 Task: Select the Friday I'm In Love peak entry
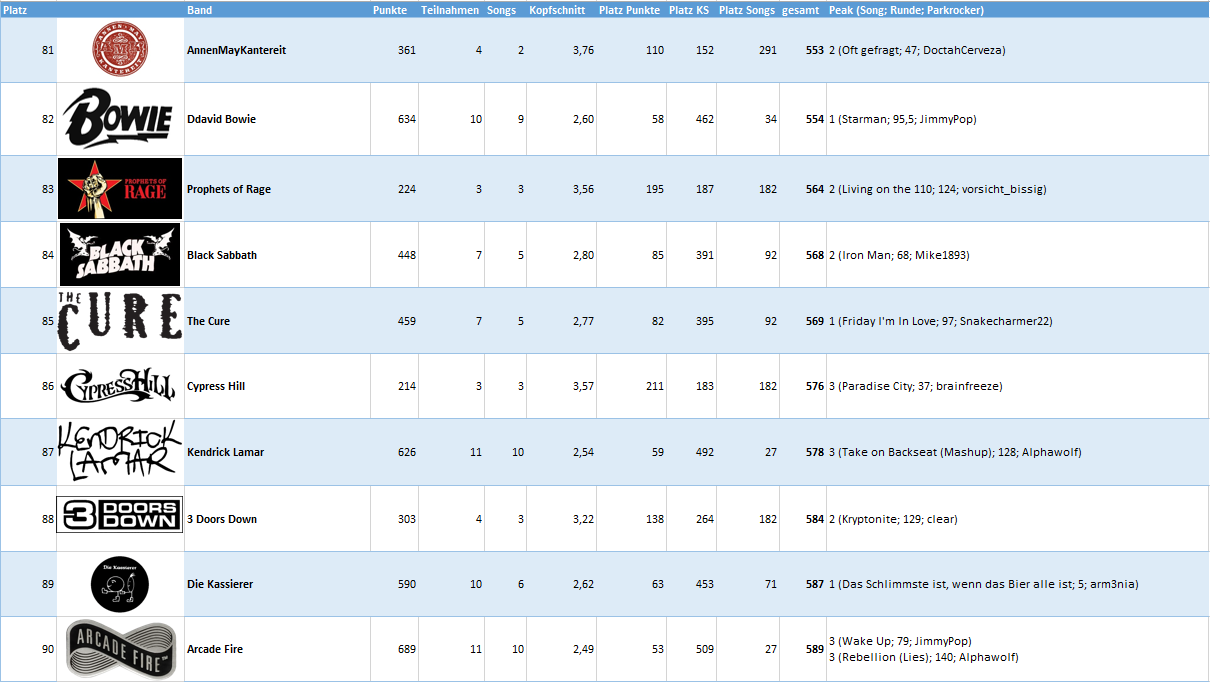pos(941,321)
